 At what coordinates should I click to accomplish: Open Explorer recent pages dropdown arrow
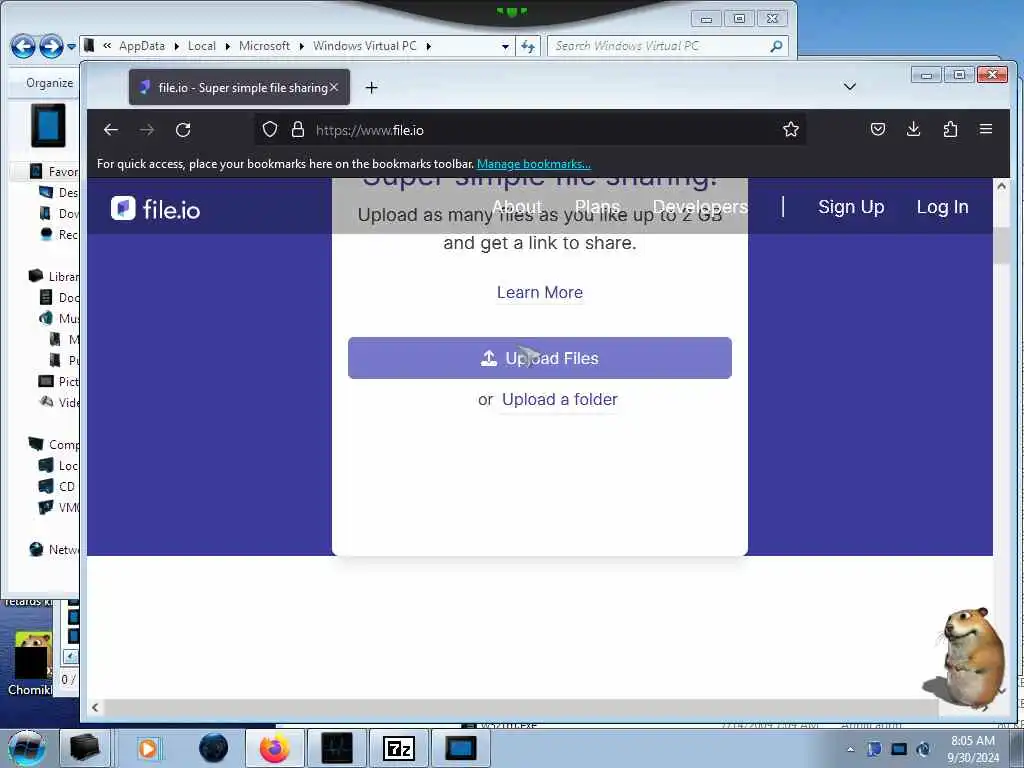(x=71, y=46)
